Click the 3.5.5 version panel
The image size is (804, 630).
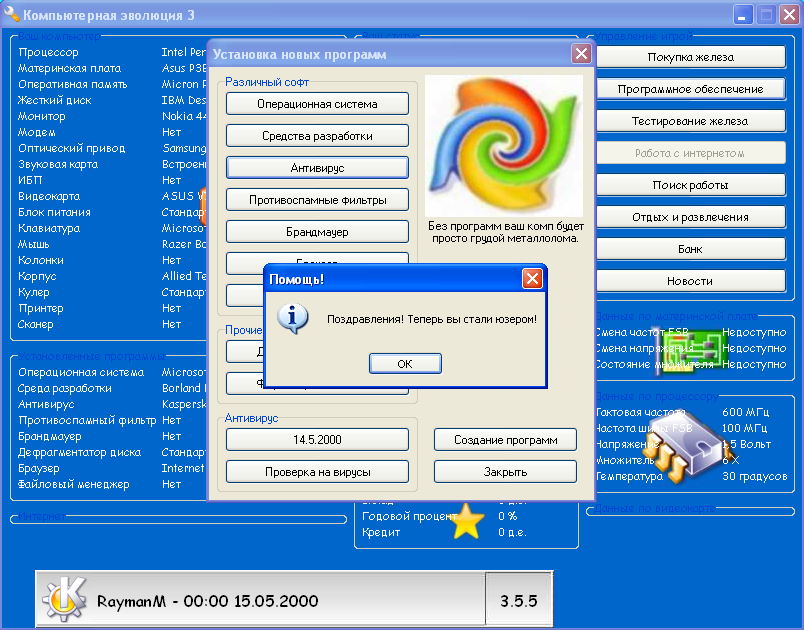point(519,601)
